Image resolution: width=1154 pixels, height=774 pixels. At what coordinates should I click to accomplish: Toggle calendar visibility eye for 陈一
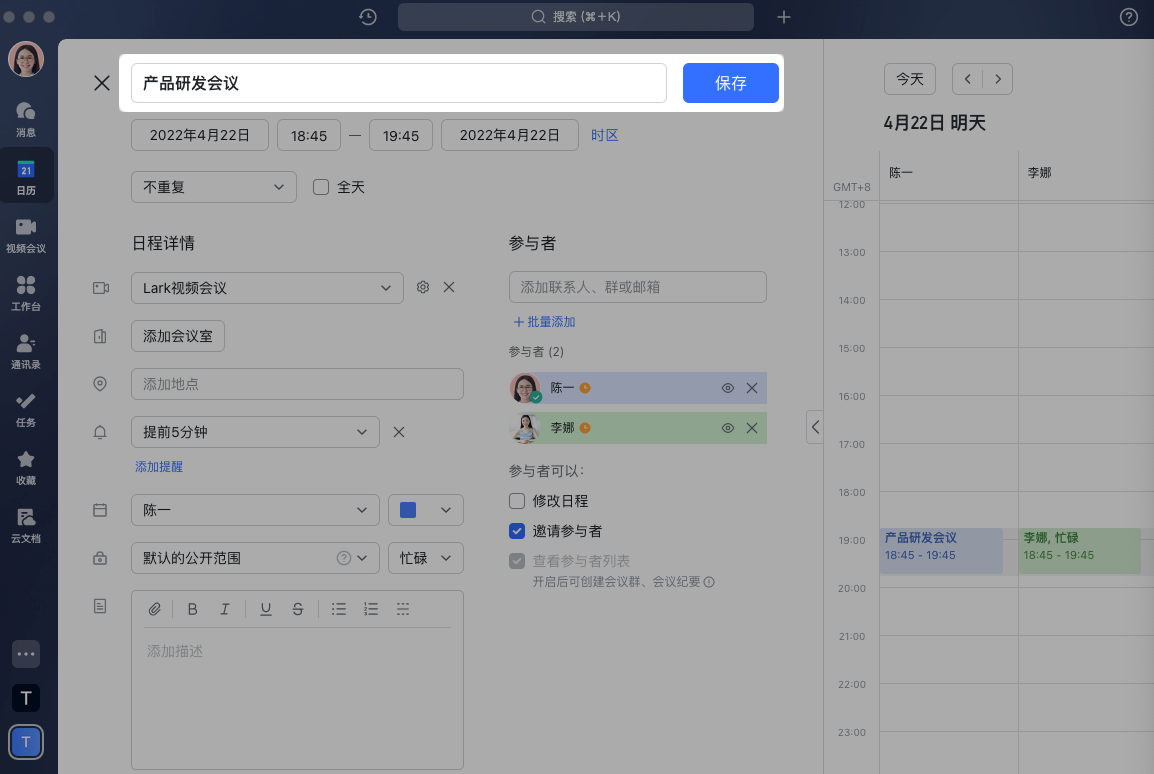(727, 388)
